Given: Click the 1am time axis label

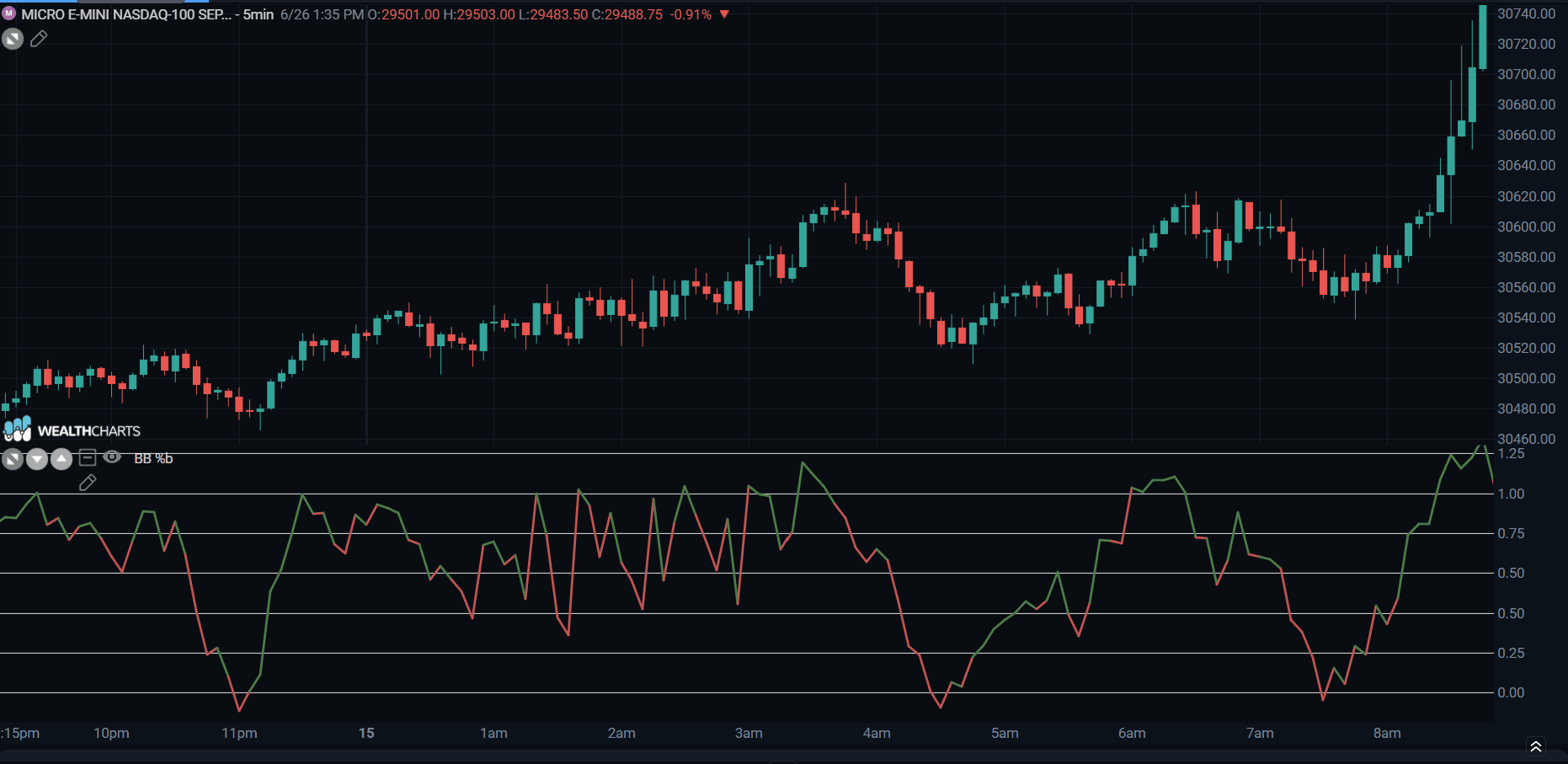Looking at the screenshot, I should [493, 733].
